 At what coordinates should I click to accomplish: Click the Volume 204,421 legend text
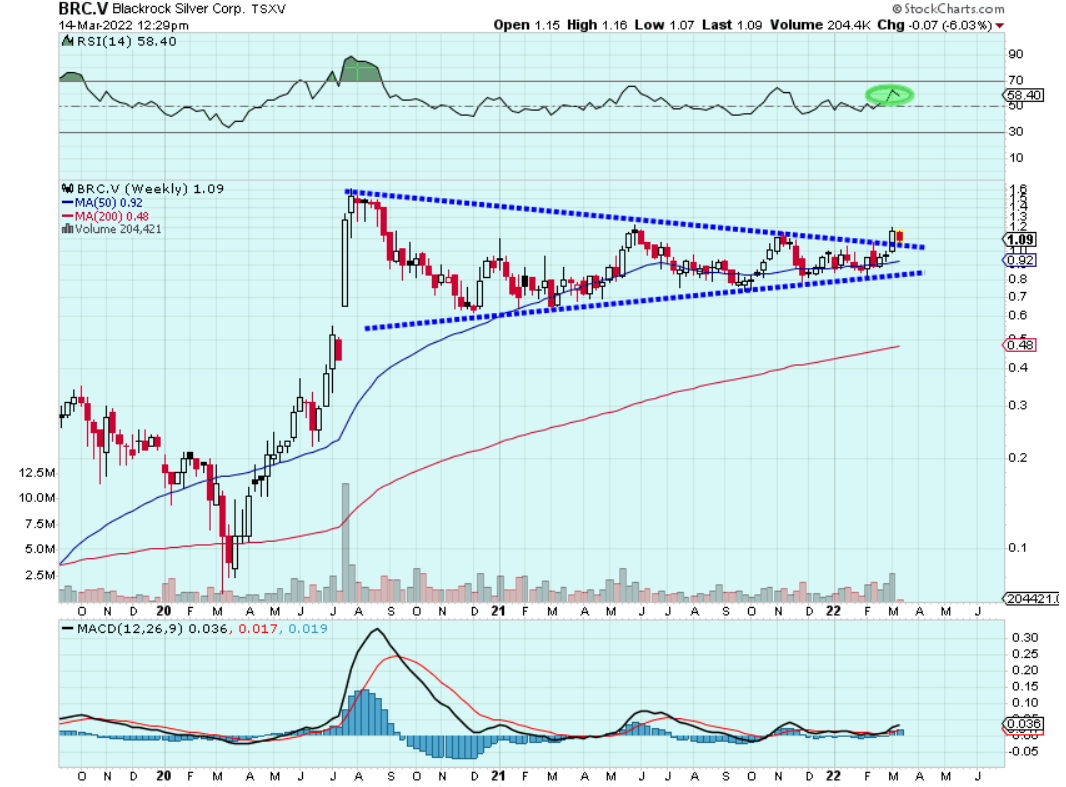pos(118,229)
